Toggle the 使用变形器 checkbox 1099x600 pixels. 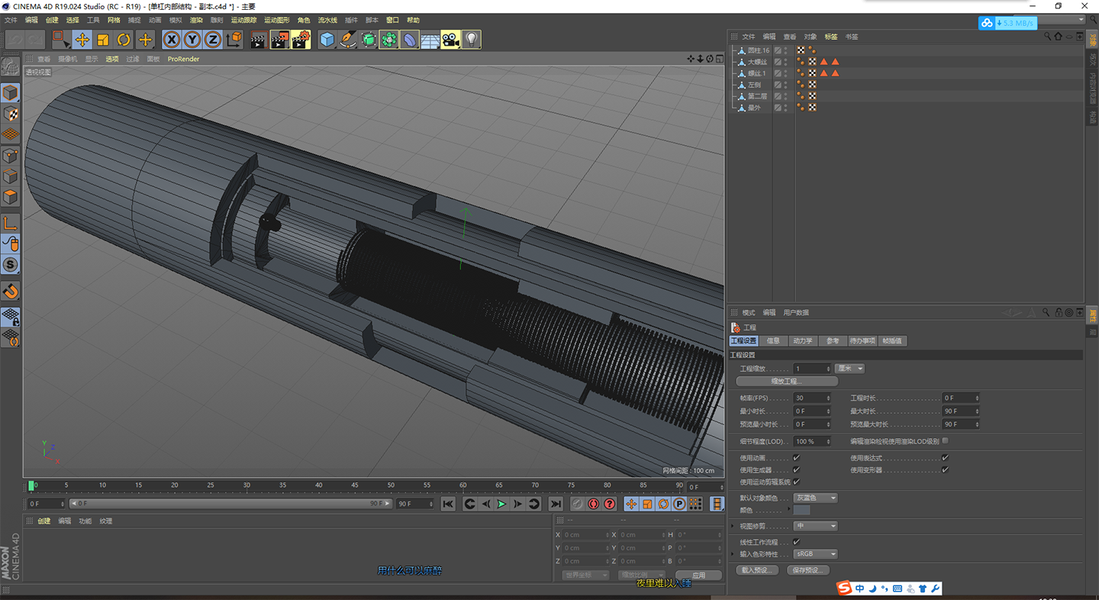tap(945, 470)
